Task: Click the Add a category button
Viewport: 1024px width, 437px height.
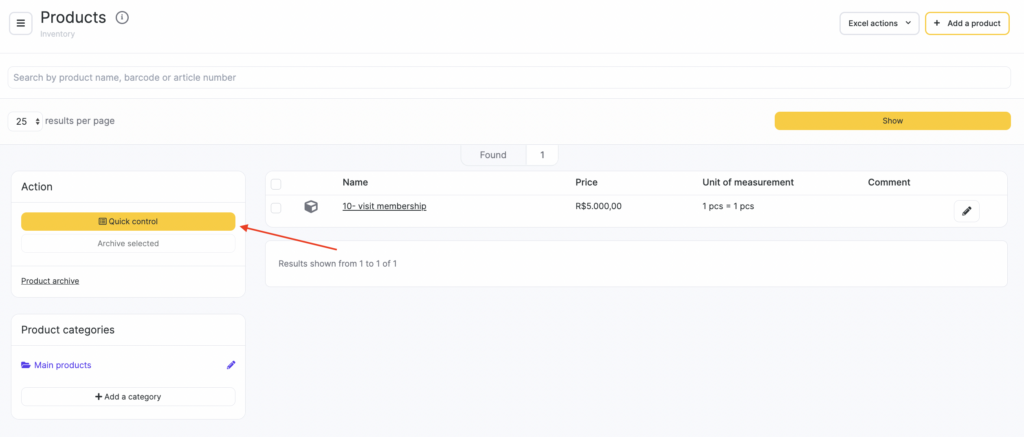Action: [128, 397]
